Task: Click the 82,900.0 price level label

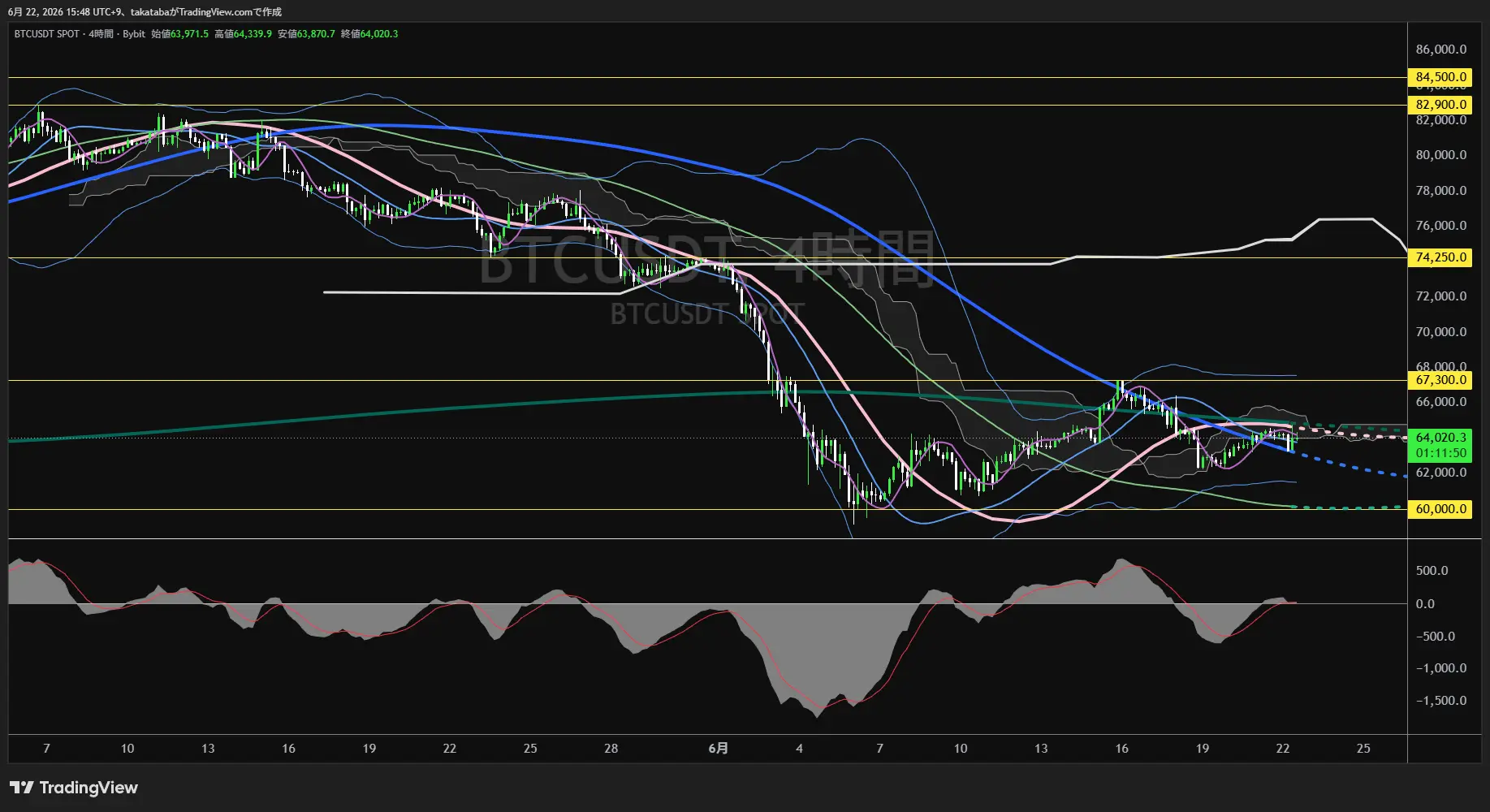Action: click(1440, 105)
